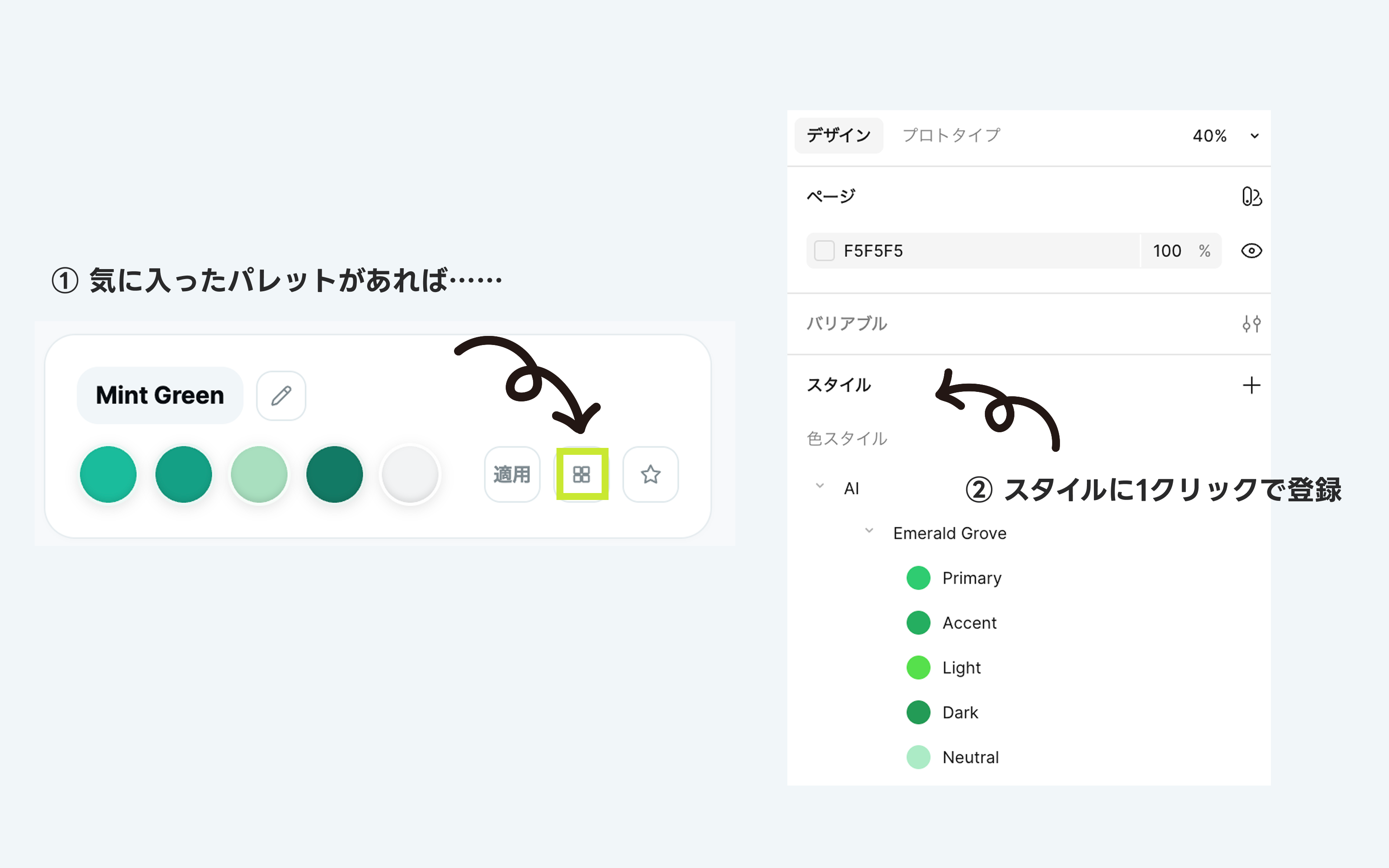Select the デザイン tab
The image size is (1389, 868).
[838, 135]
